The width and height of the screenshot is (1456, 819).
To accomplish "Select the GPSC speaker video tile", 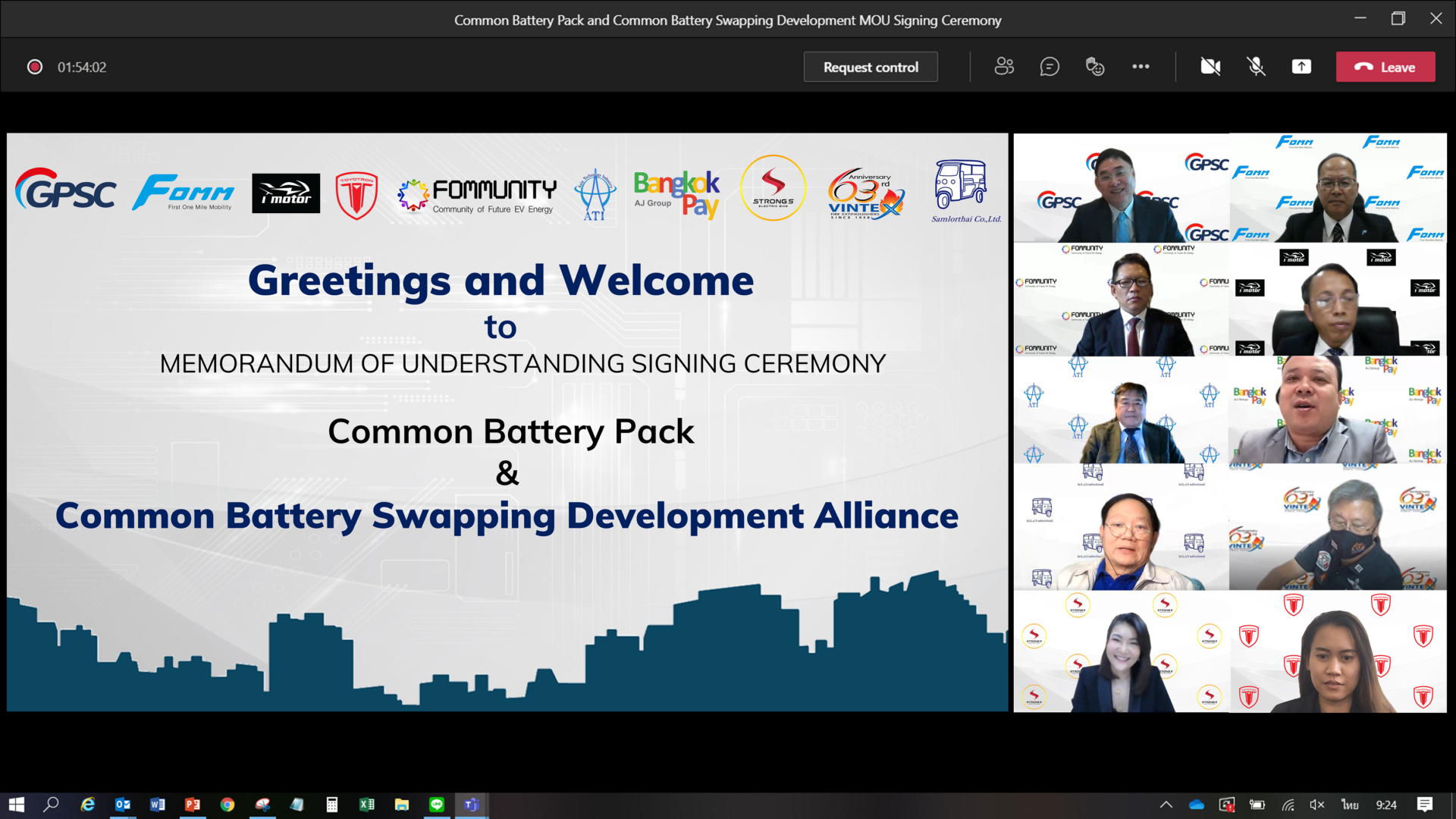I will click(1121, 188).
